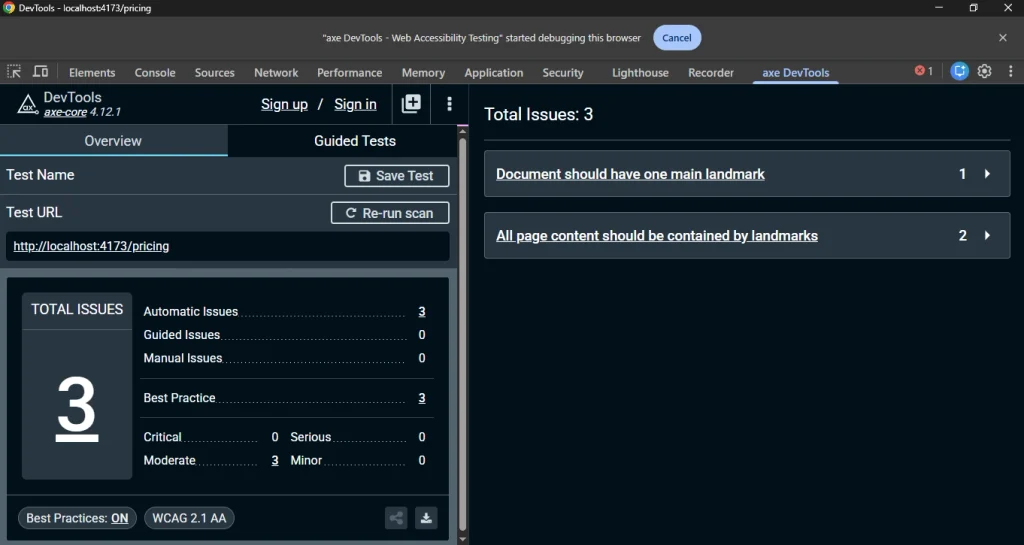Select the axe DevTools tab
This screenshot has height=545, width=1024.
coord(795,72)
